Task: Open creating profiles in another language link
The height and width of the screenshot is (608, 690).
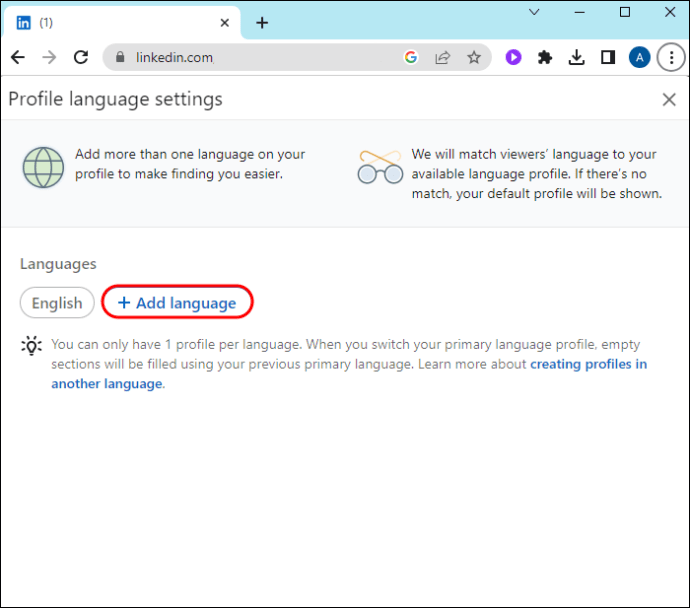Action: (349, 374)
